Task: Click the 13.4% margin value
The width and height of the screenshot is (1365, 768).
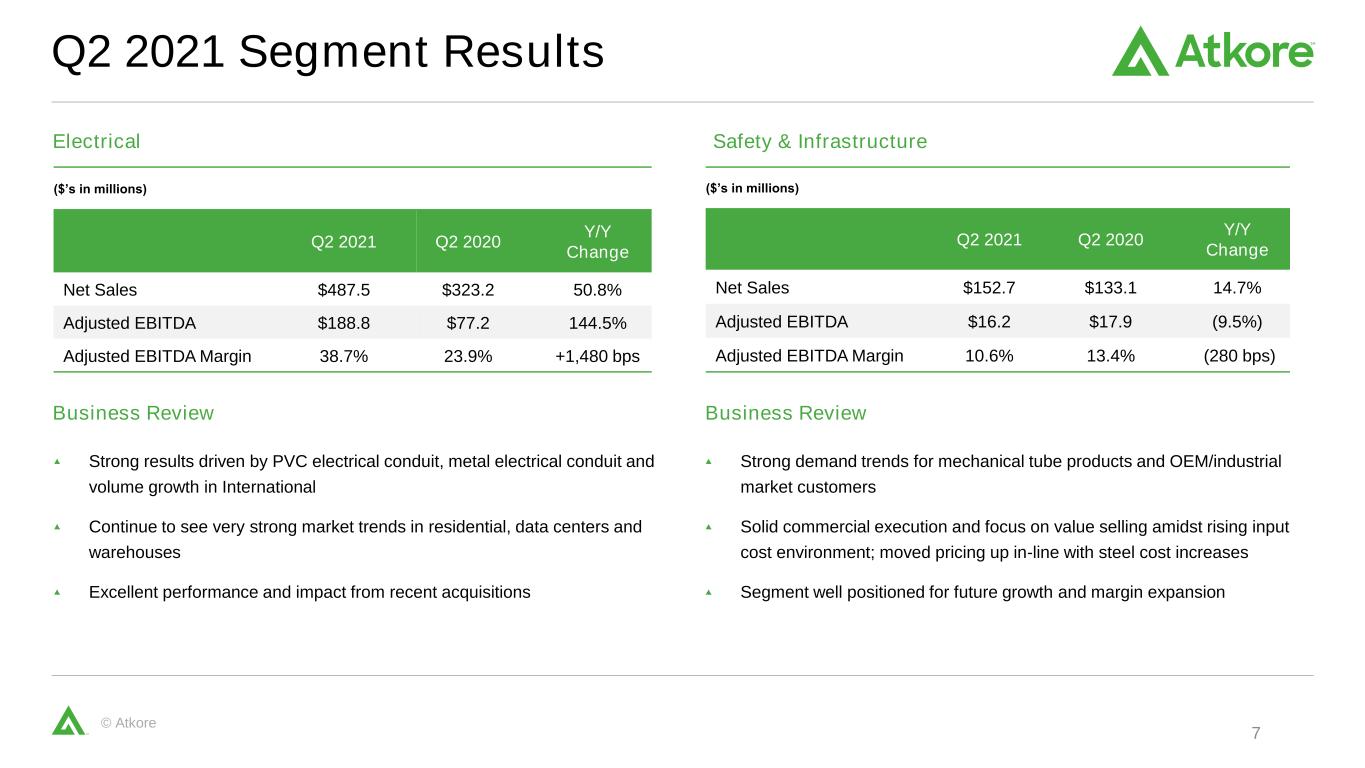Action: pos(1110,355)
